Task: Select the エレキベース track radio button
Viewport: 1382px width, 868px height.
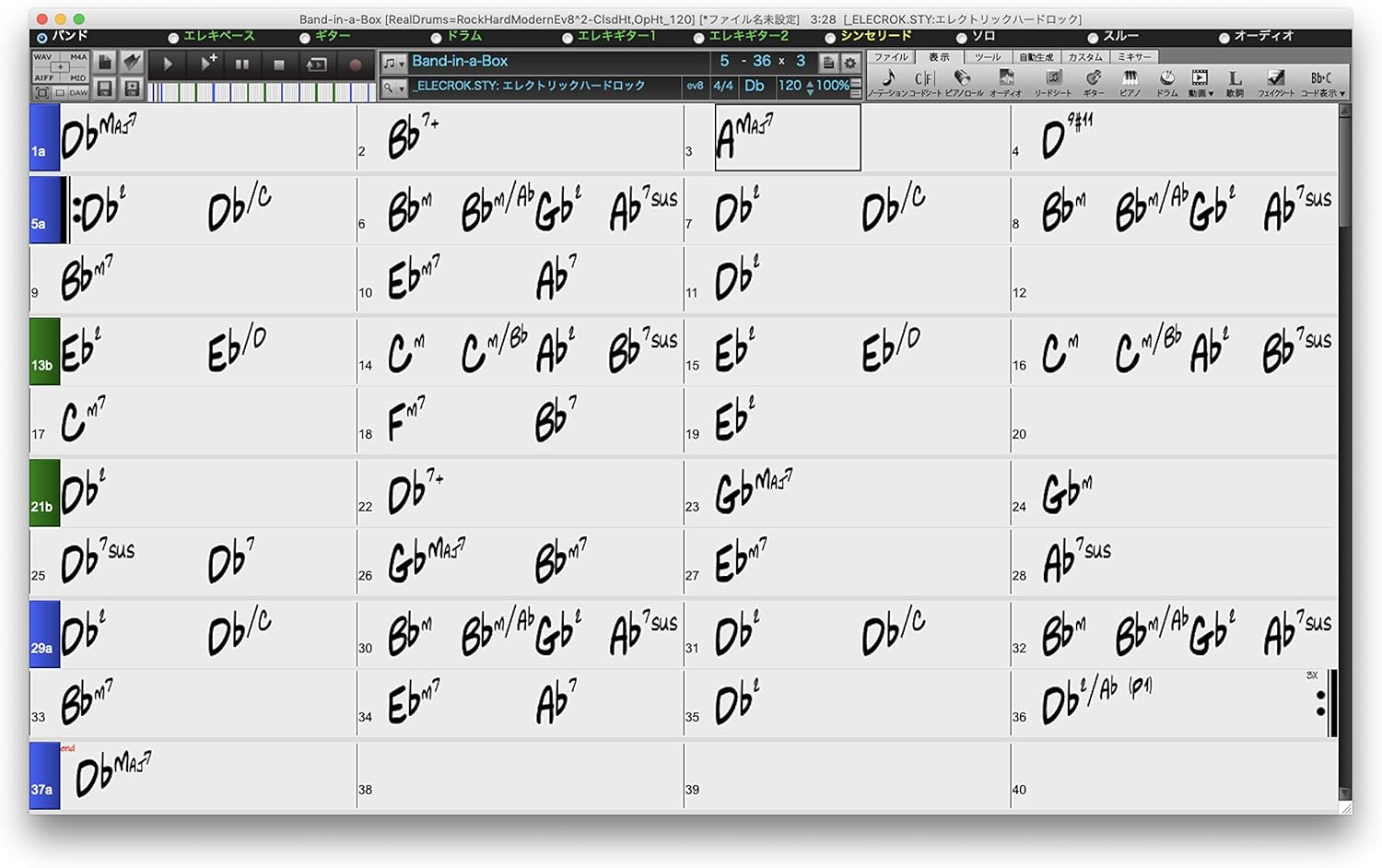Action: pyautogui.click(x=173, y=38)
